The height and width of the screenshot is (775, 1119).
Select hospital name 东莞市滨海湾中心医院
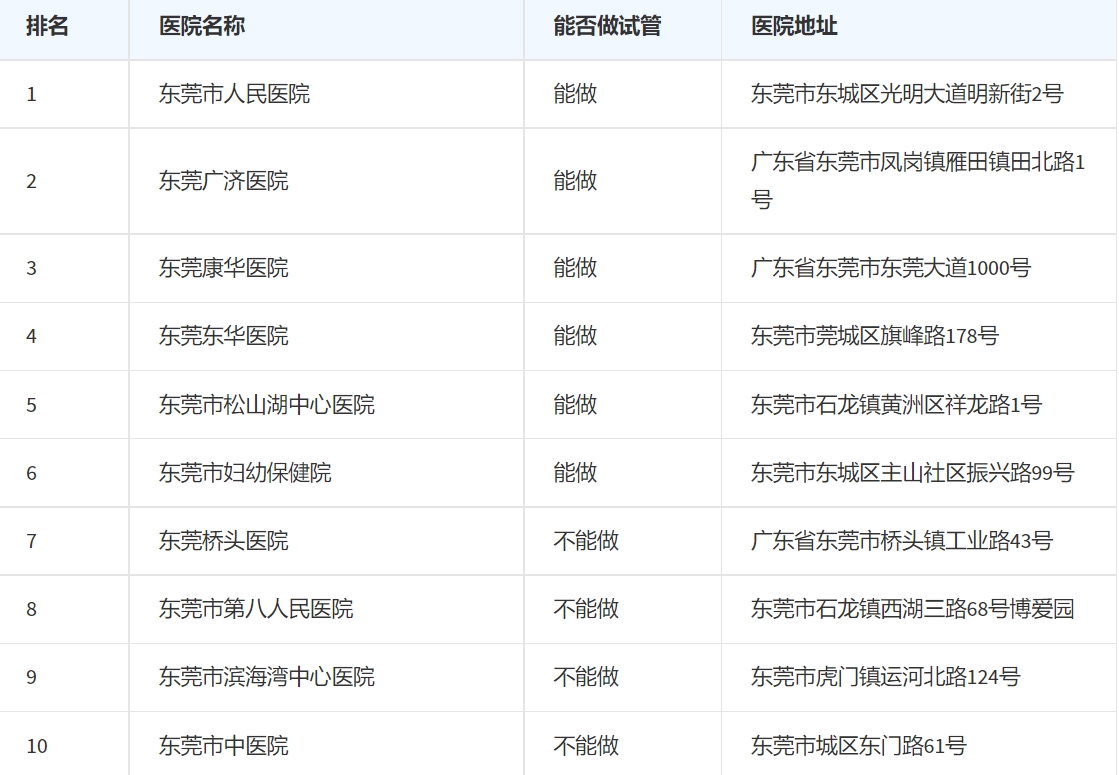point(267,677)
